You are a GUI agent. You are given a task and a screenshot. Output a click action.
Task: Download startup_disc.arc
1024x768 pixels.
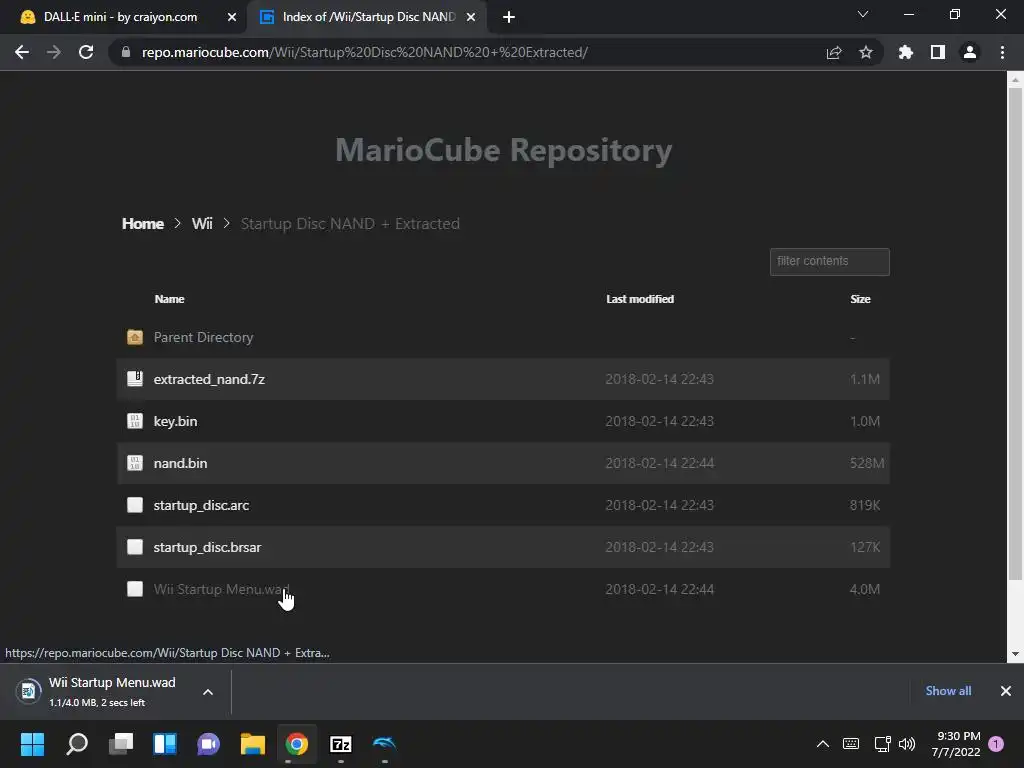pyautogui.click(x=201, y=505)
